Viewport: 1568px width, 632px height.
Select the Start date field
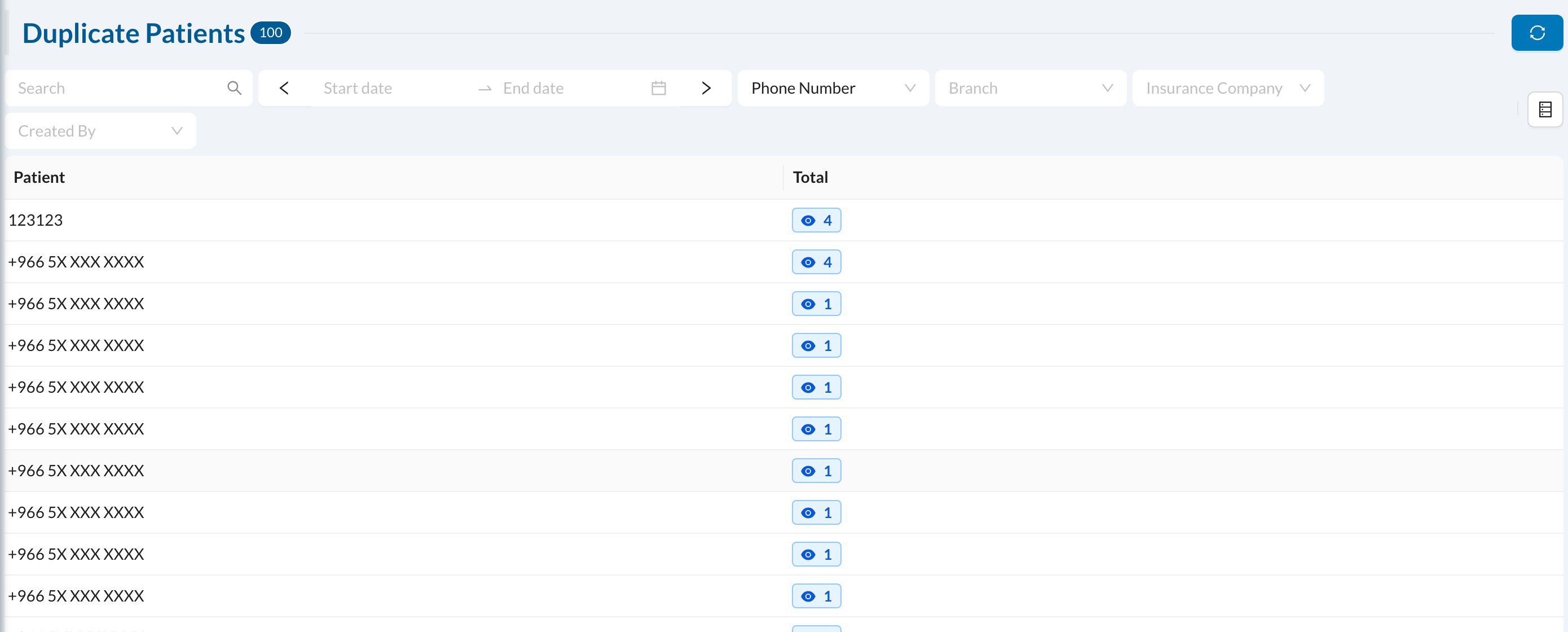[393, 88]
